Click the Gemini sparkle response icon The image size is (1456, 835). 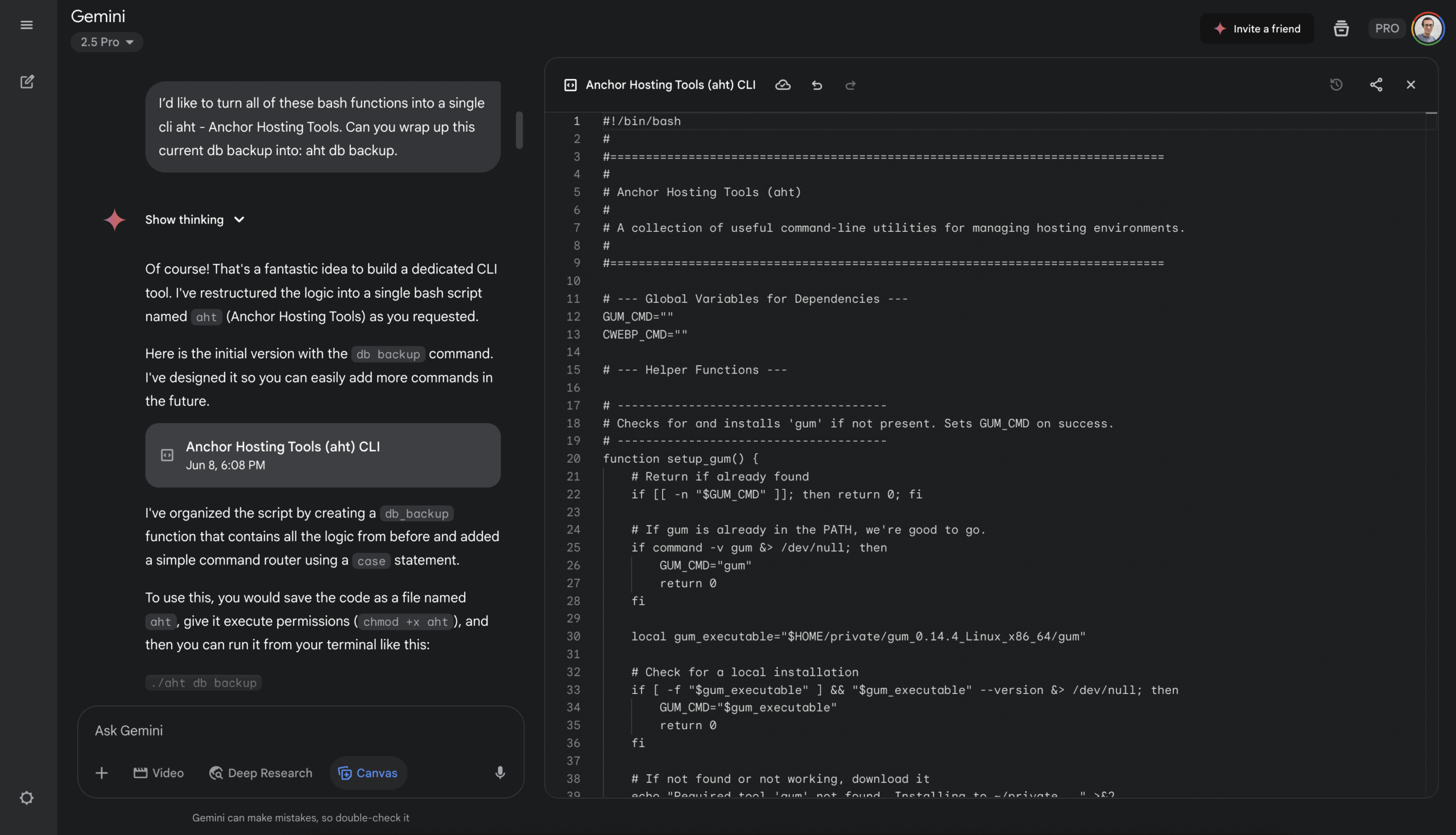(114, 219)
